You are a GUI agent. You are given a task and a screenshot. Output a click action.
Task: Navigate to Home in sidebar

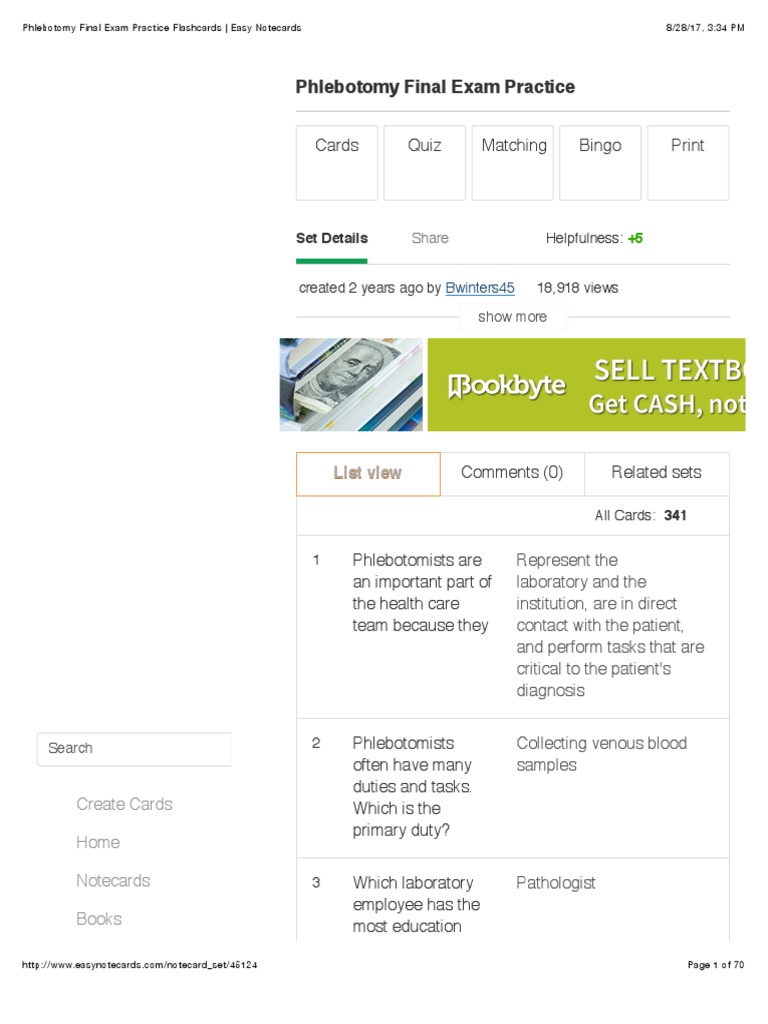point(98,842)
